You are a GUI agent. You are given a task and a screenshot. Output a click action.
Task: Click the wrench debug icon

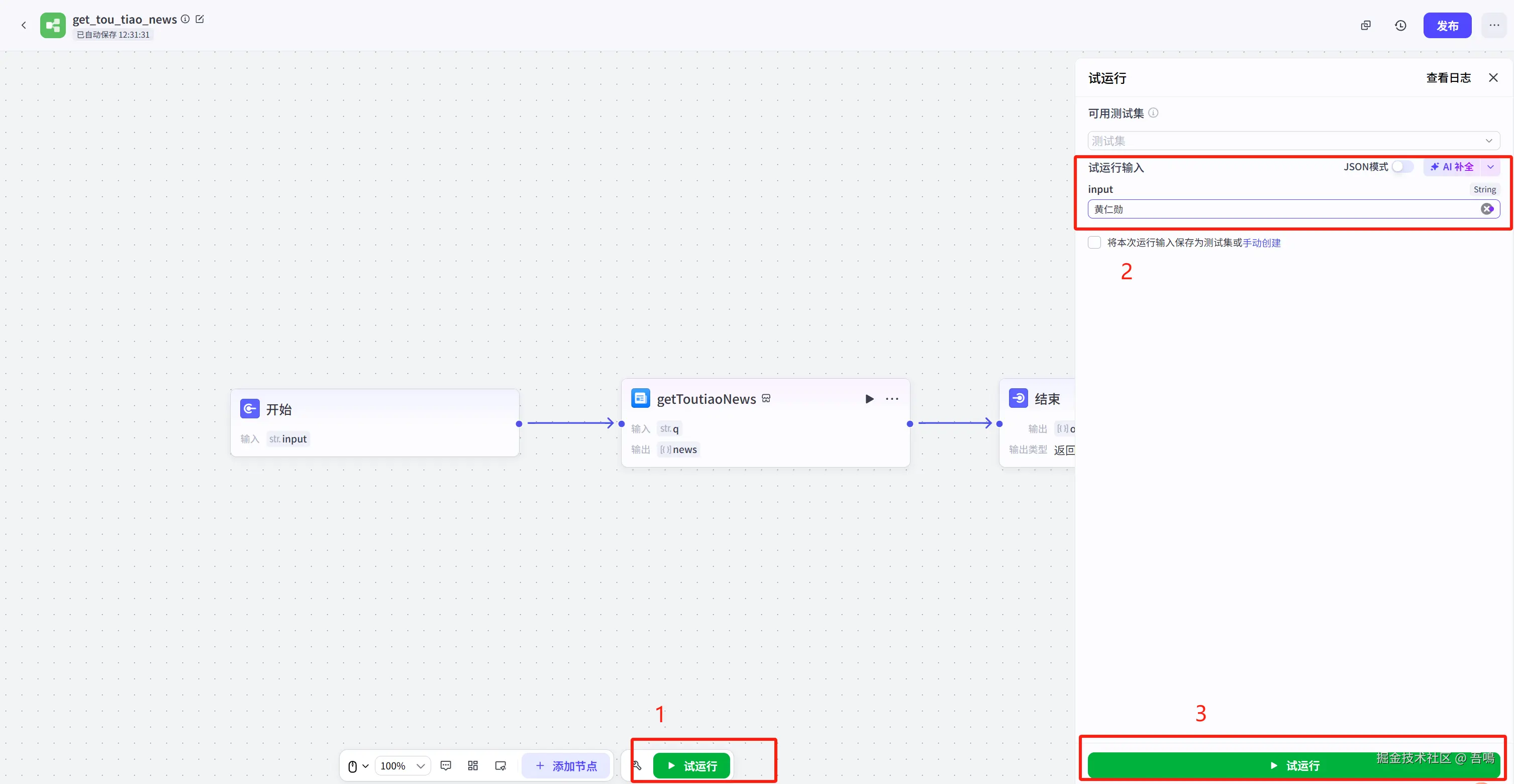click(637, 766)
